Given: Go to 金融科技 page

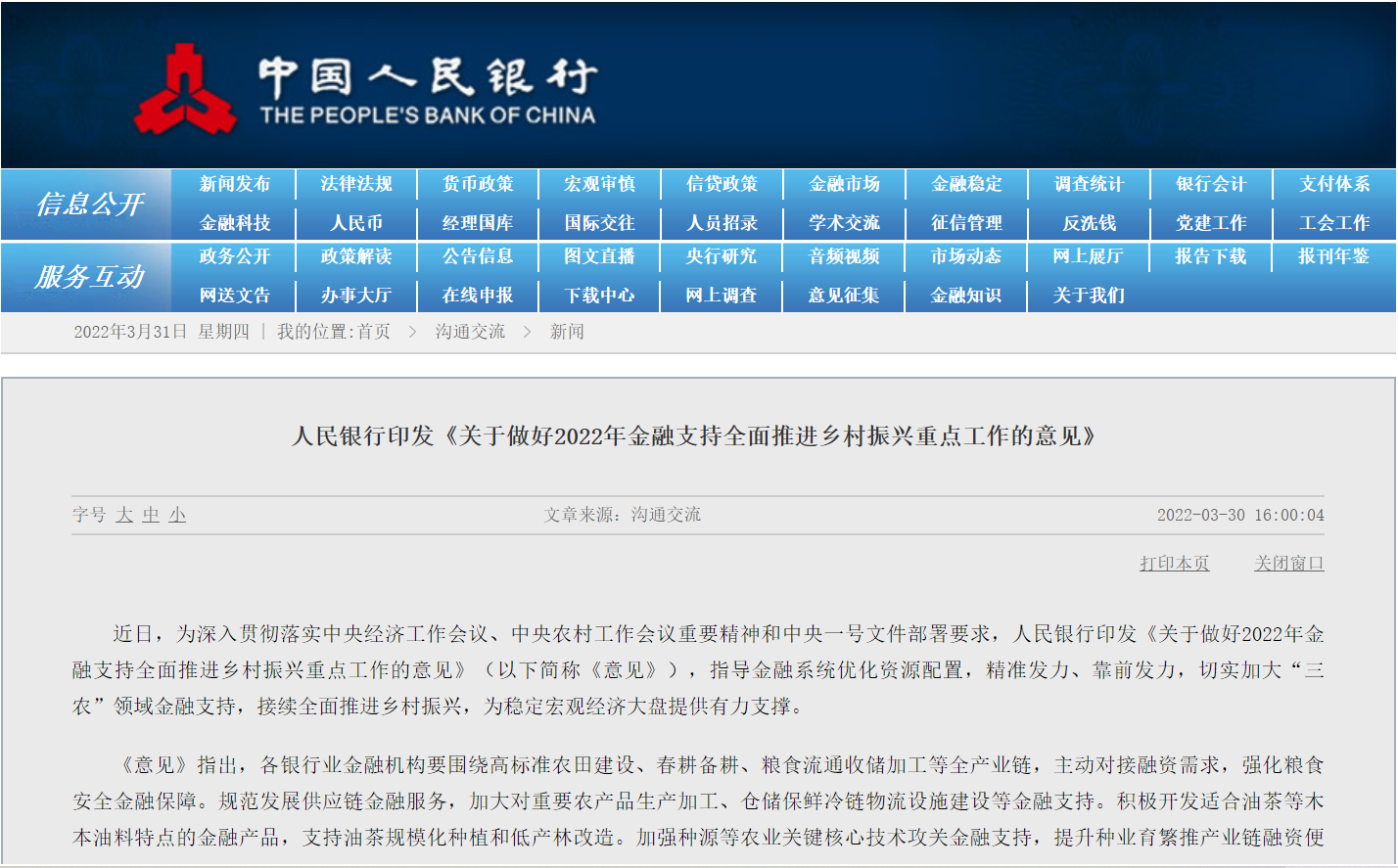Looking at the screenshot, I should coord(235,223).
